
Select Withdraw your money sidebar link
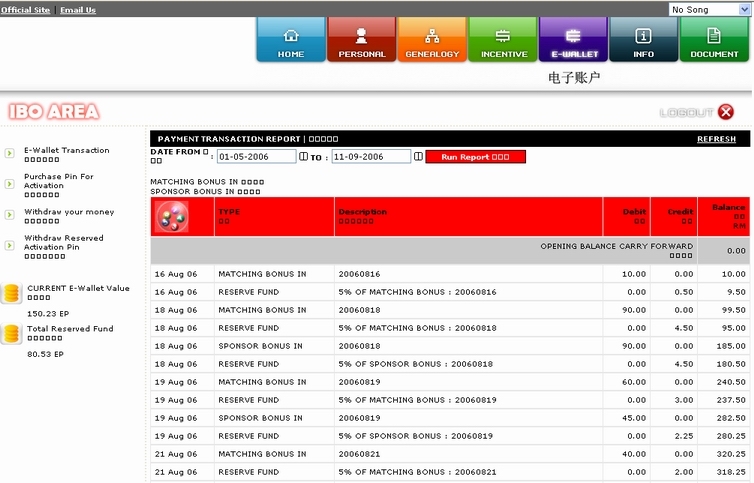click(69, 212)
